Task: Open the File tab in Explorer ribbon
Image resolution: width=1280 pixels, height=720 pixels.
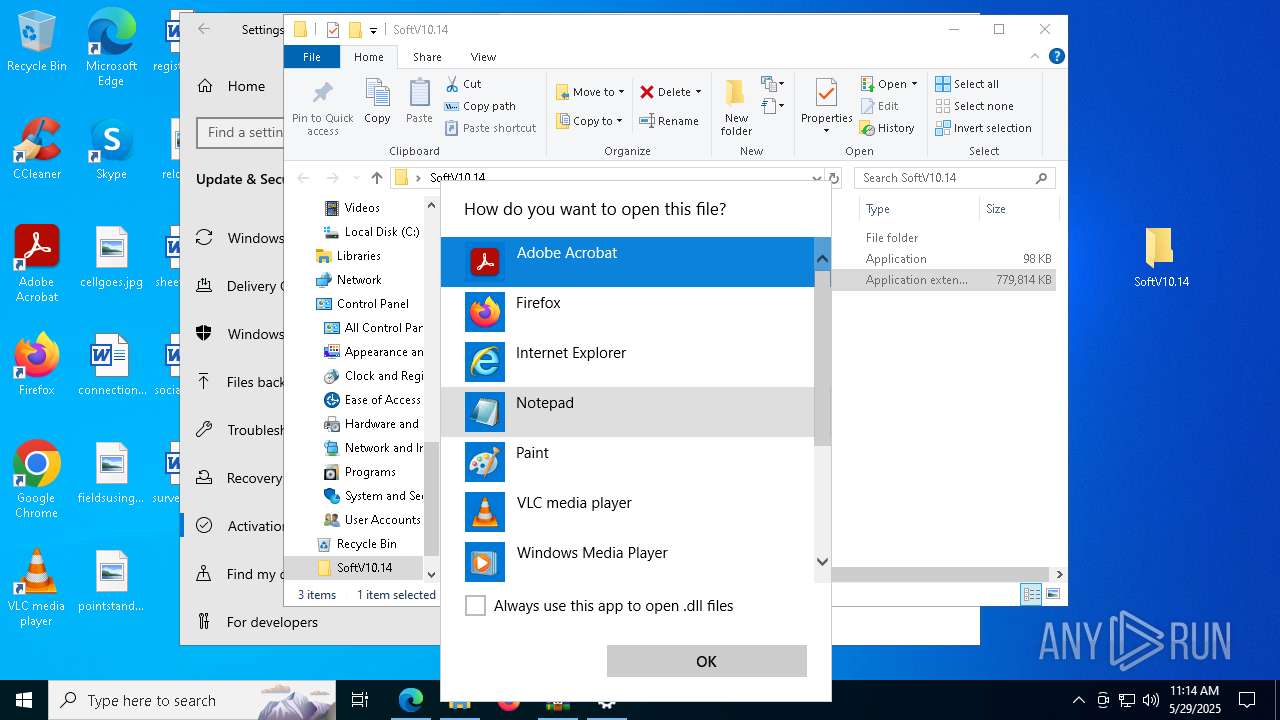Action: [312, 57]
